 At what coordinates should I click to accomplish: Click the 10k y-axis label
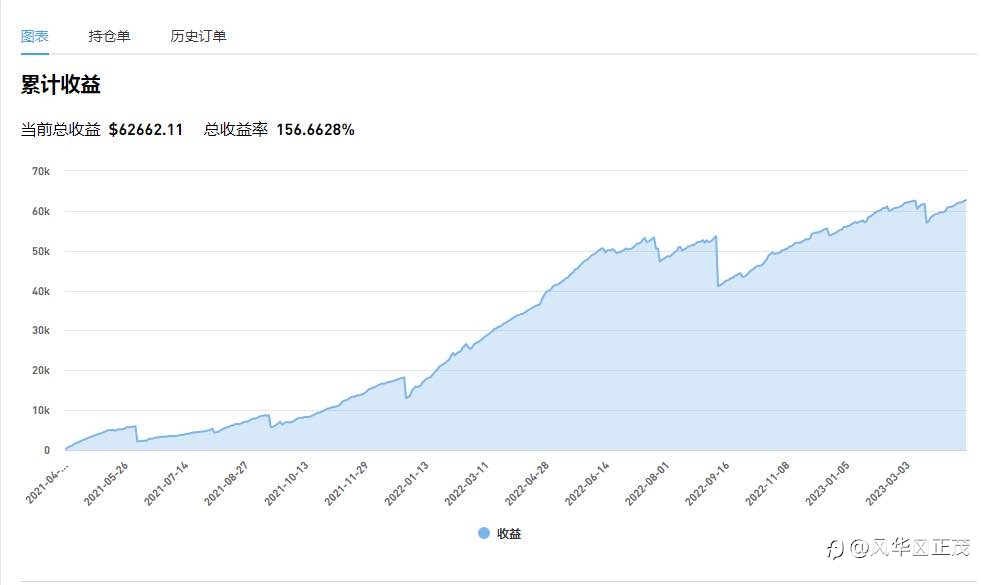[41, 410]
